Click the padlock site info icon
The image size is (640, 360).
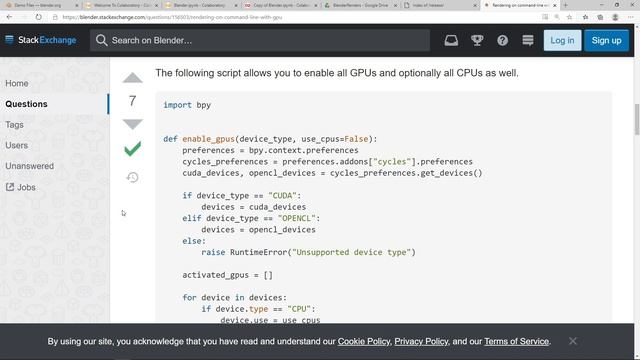pos(55,17)
